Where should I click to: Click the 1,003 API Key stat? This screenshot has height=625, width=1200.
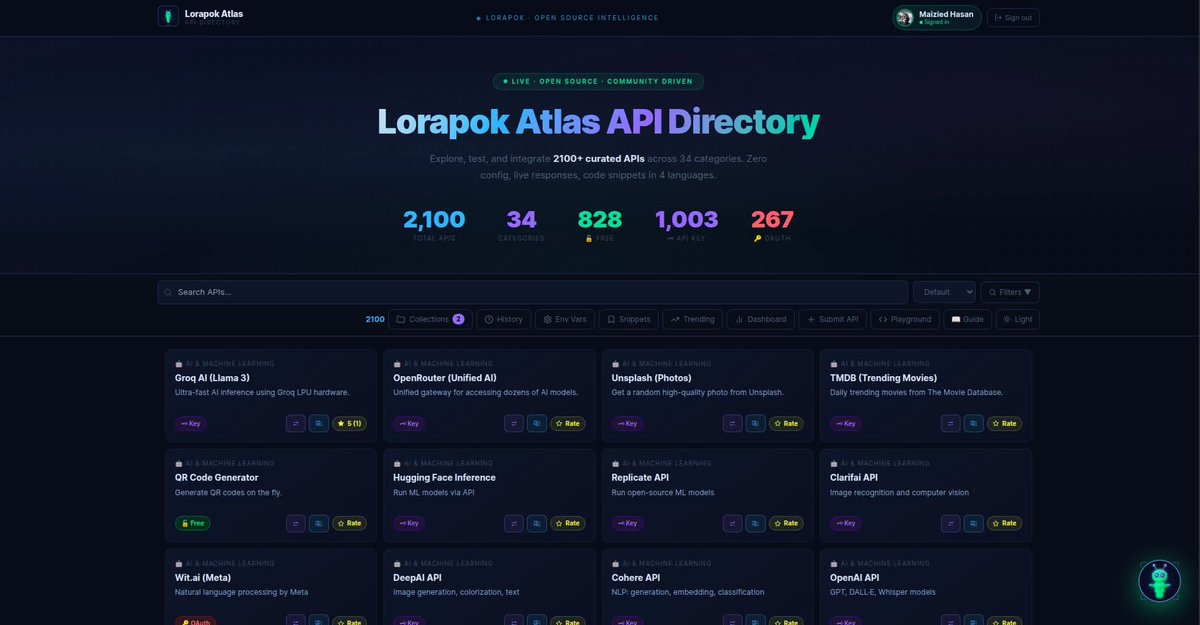(686, 225)
